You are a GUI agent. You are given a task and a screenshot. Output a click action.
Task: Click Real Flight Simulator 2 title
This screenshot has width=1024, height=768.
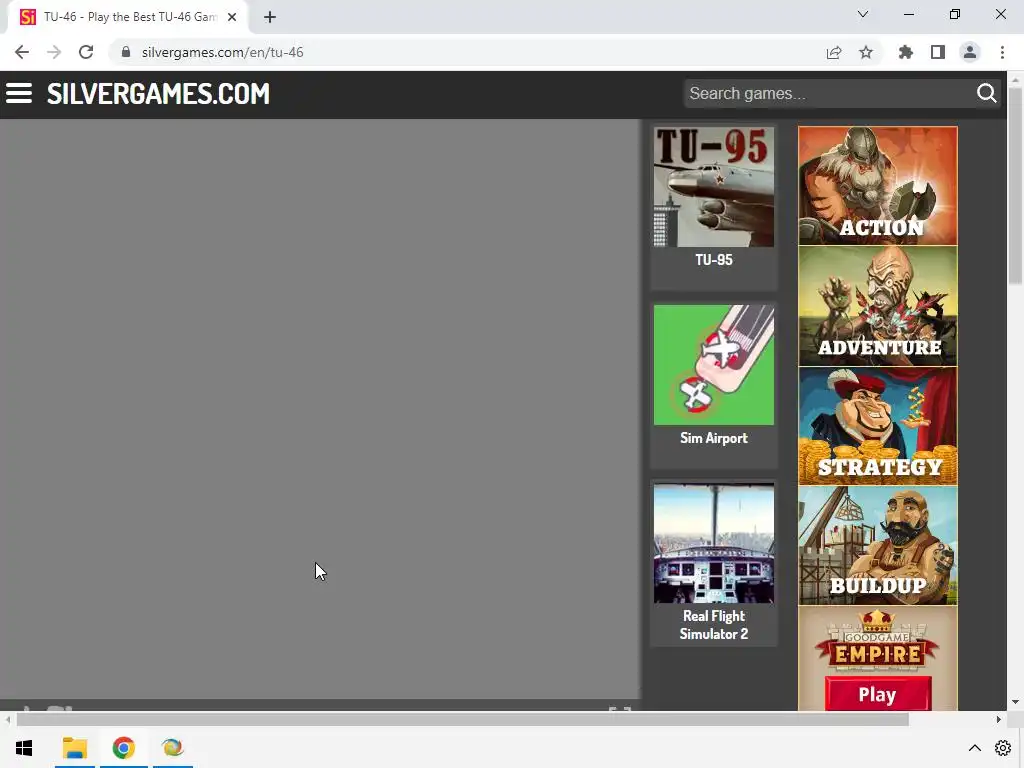coord(714,625)
